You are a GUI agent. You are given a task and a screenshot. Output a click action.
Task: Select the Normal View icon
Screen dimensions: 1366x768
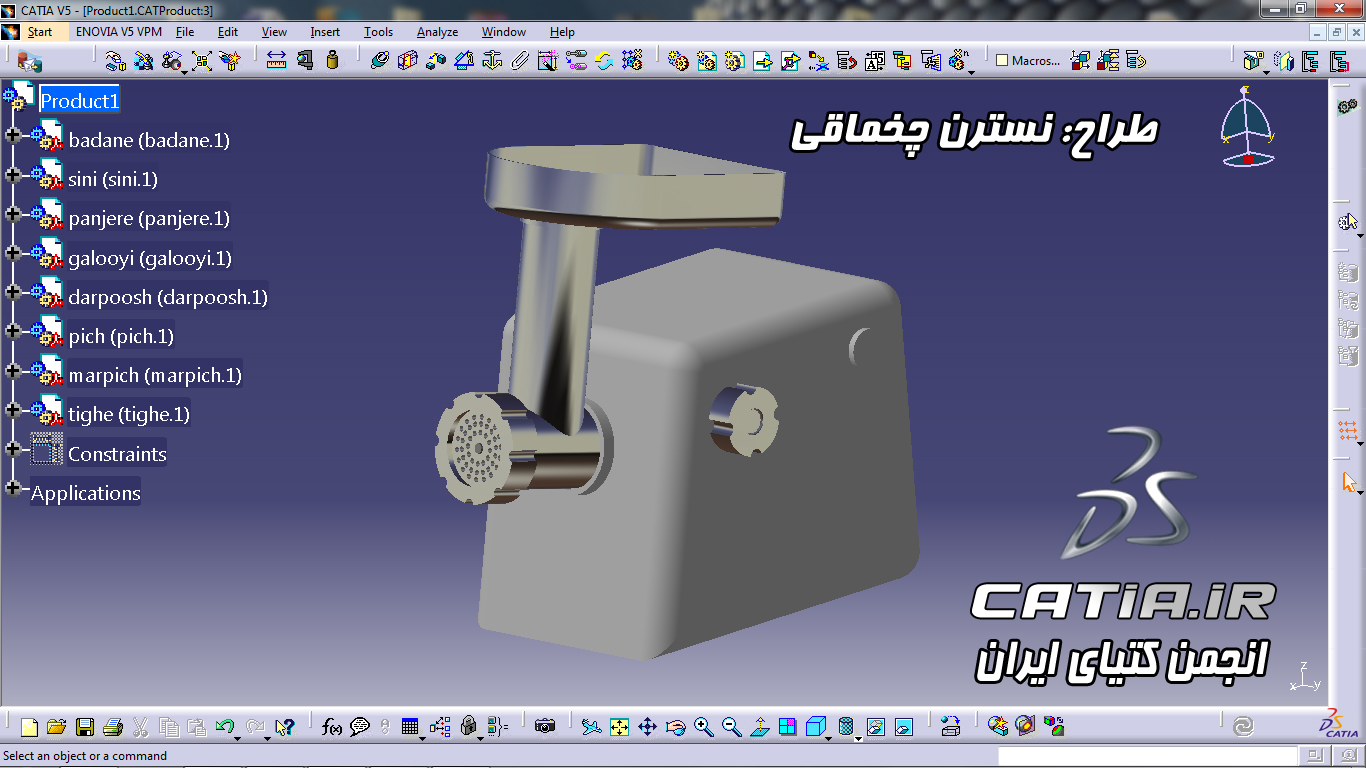point(759,727)
